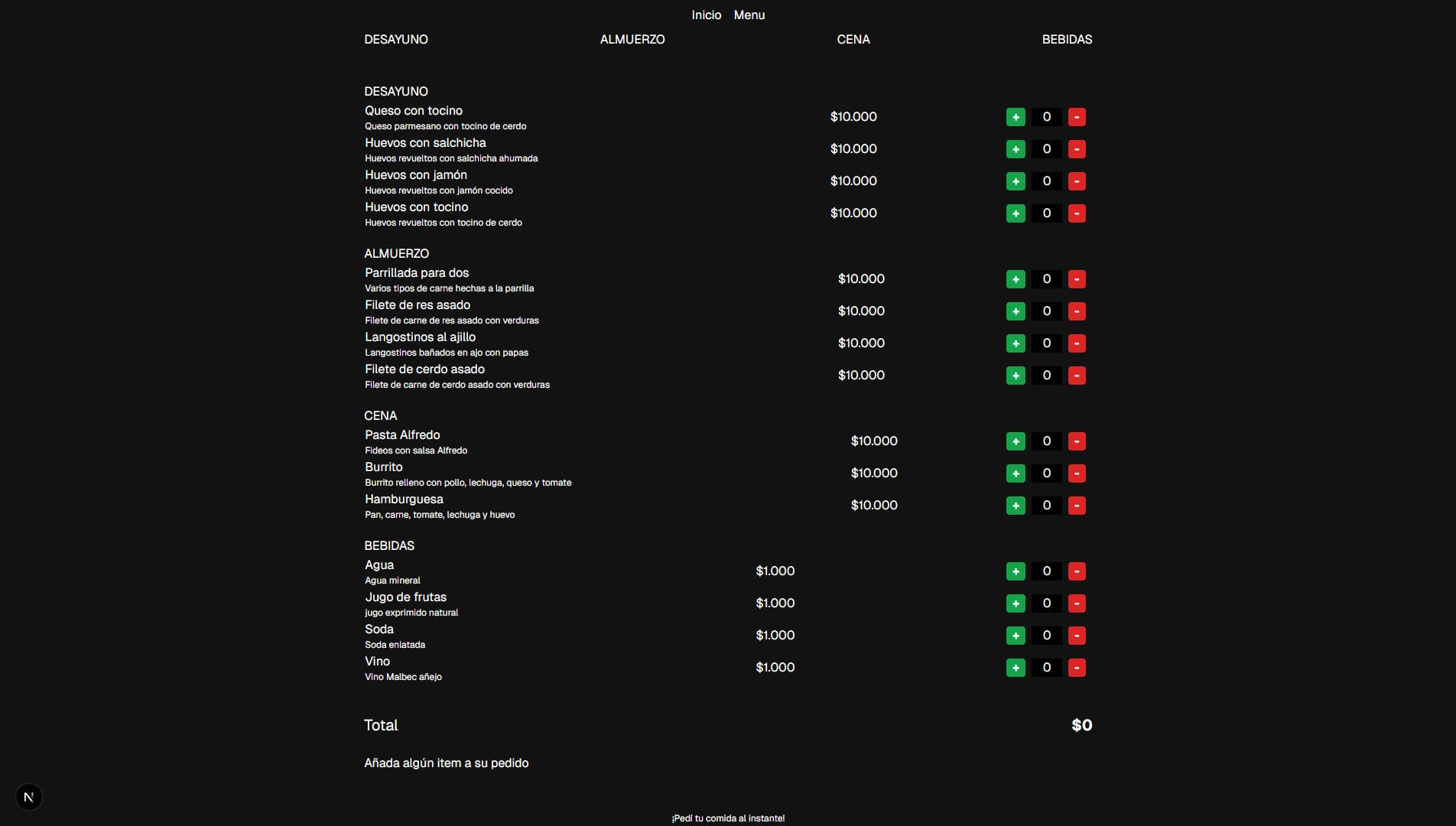Click the quantity field for Huevos con jamón
The image size is (1456, 826).
1046,181
